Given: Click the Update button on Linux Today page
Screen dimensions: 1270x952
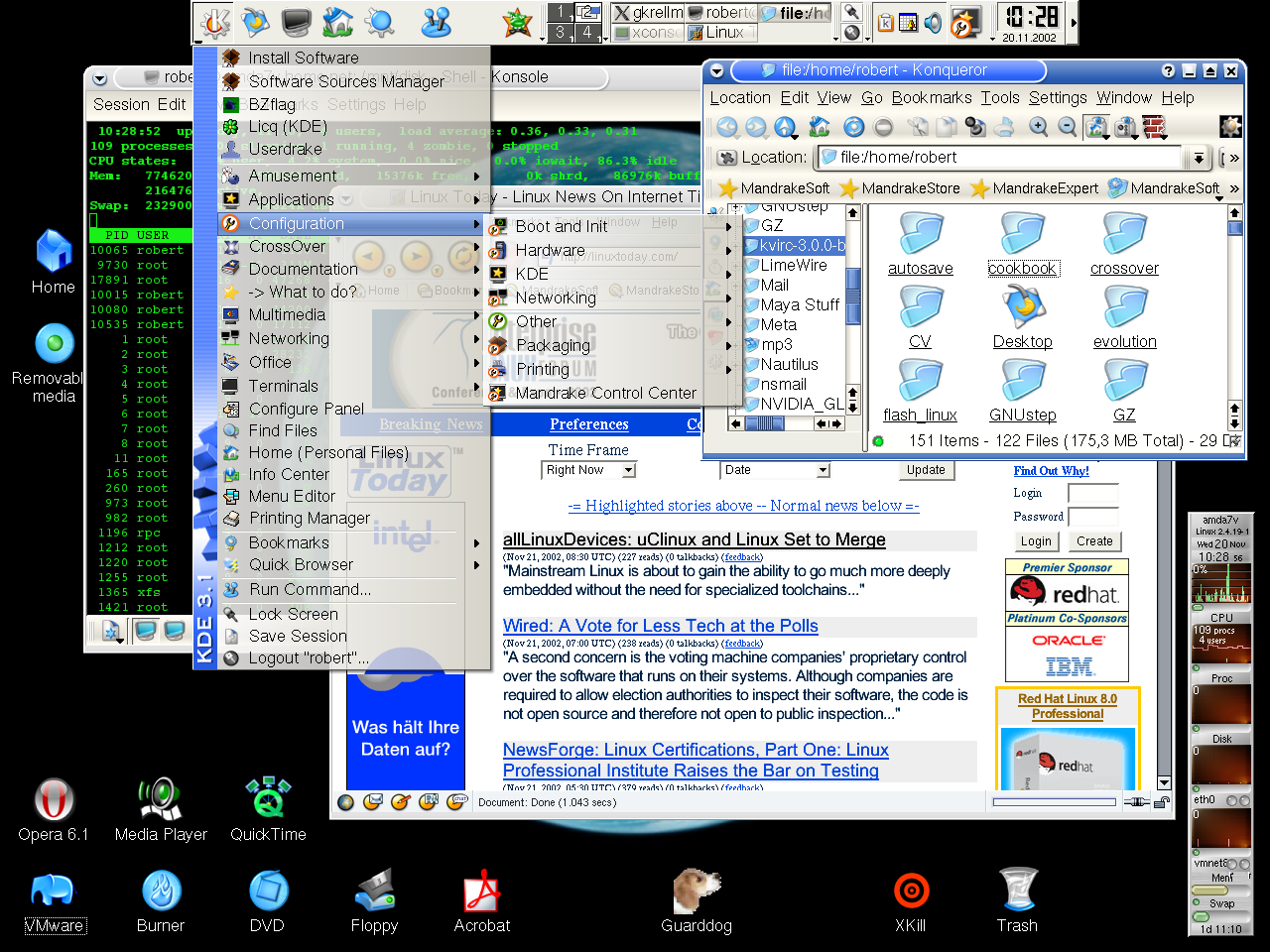Looking at the screenshot, I should (926, 470).
